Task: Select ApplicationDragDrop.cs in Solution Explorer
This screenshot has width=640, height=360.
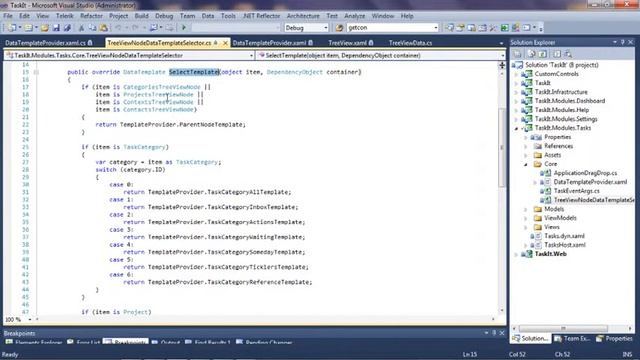Action: 585,173
